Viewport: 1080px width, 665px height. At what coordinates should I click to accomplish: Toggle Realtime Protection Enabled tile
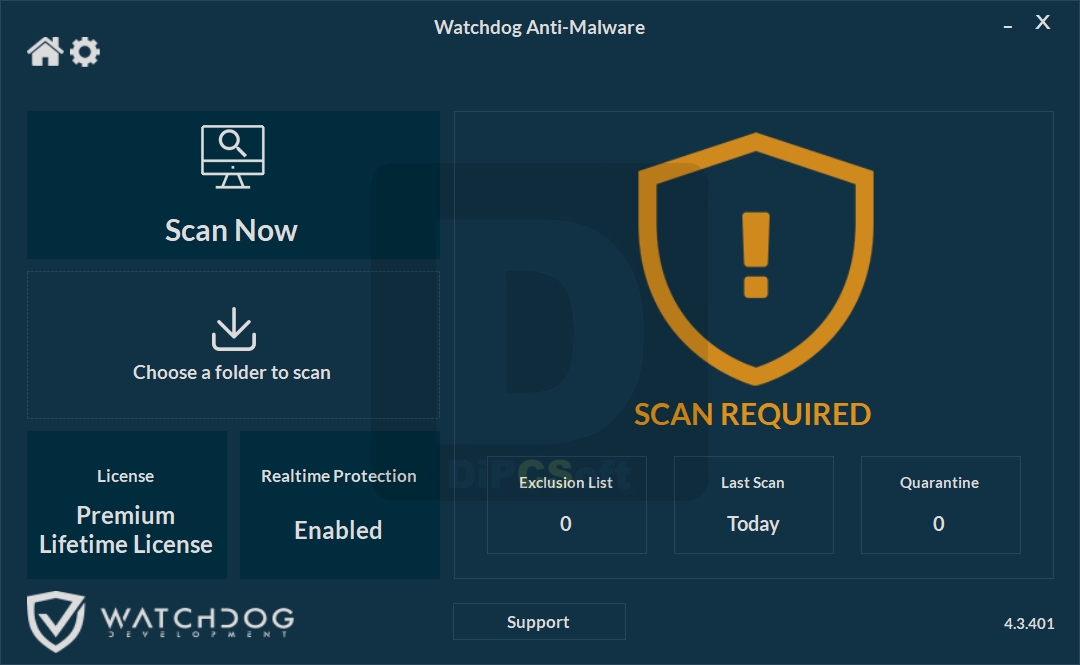[x=340, y=504]
